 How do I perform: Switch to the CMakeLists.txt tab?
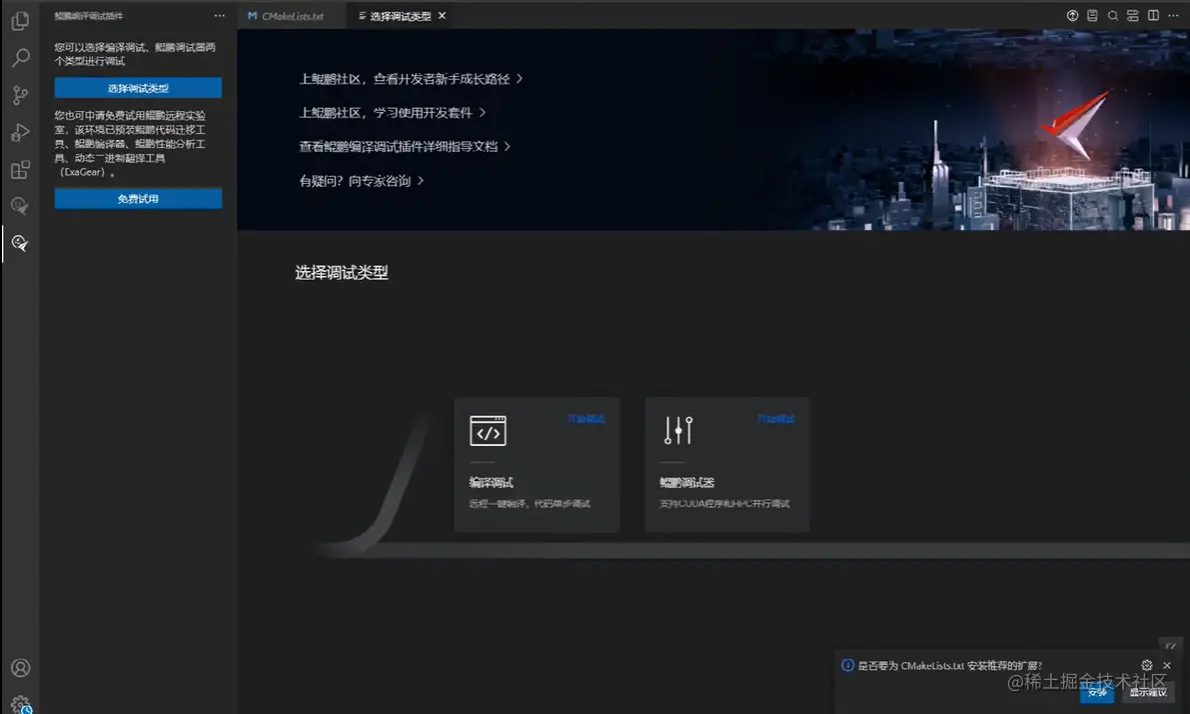pos(292,16)
